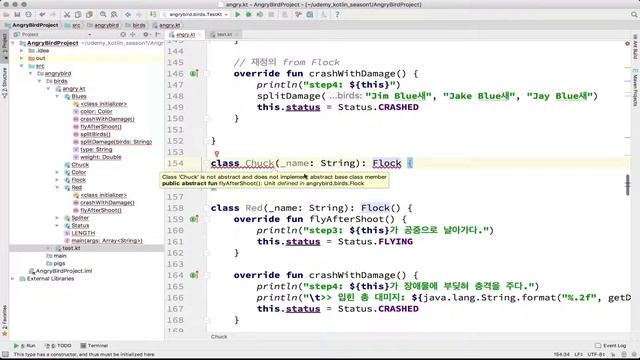The width and height of the screenshot is (640, 360).
Task: Click angrybird in navigation breadcrumb
Action: pyautogui.click(x=103, y=25)
